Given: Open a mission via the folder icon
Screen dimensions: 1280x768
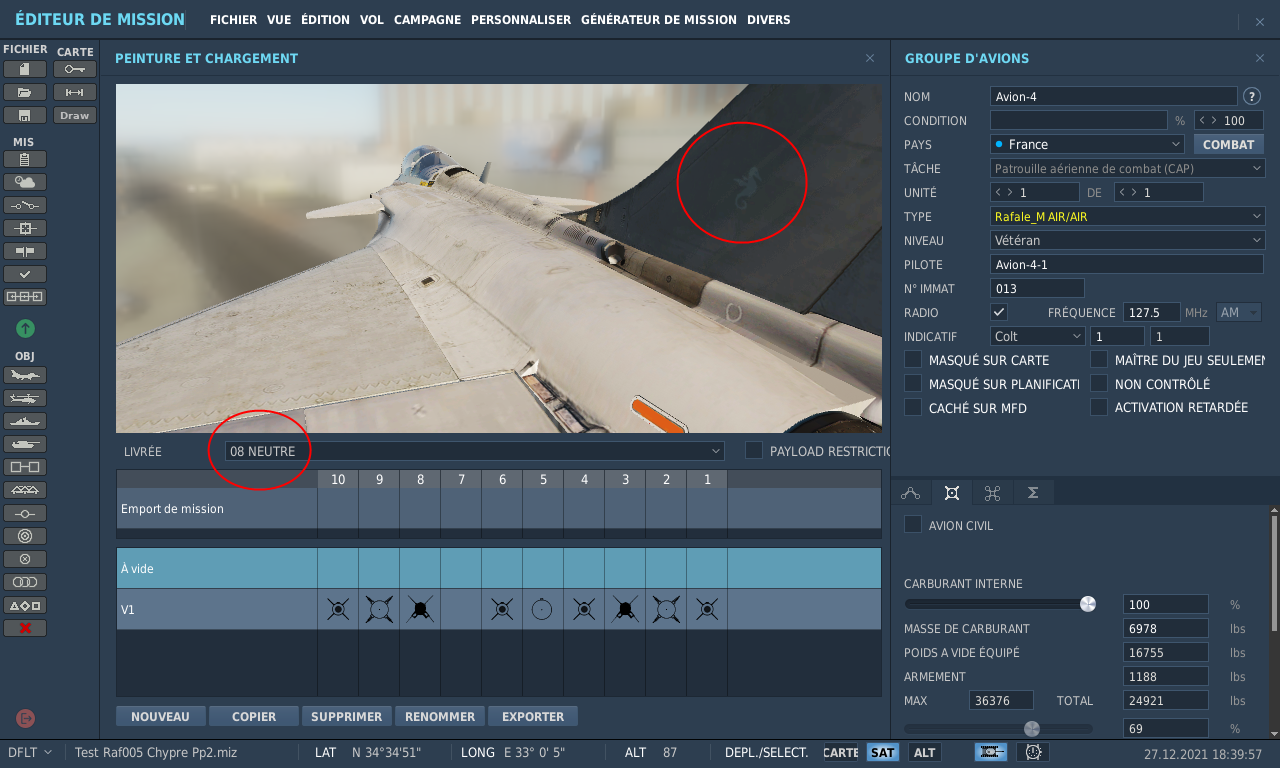Looking at the screenshot, I should (25, 92).
